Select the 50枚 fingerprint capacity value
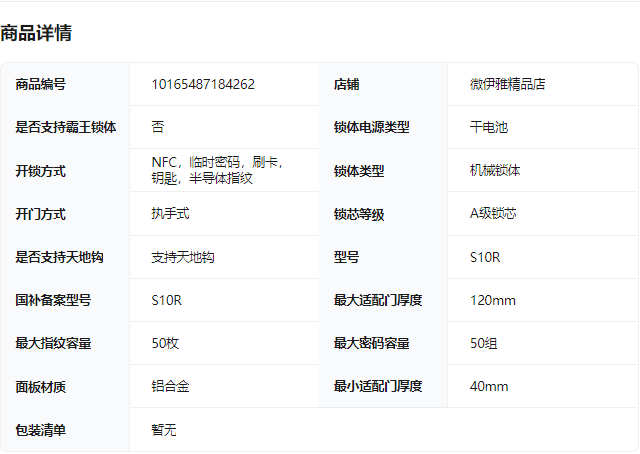Screen dimensions: 640x454 tap(165, 343)
